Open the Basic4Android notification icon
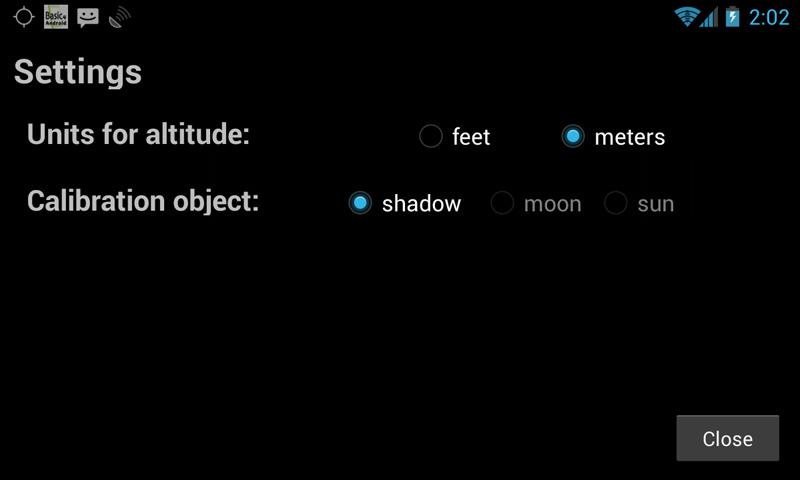The image size is (800, 480). [56, 17]
